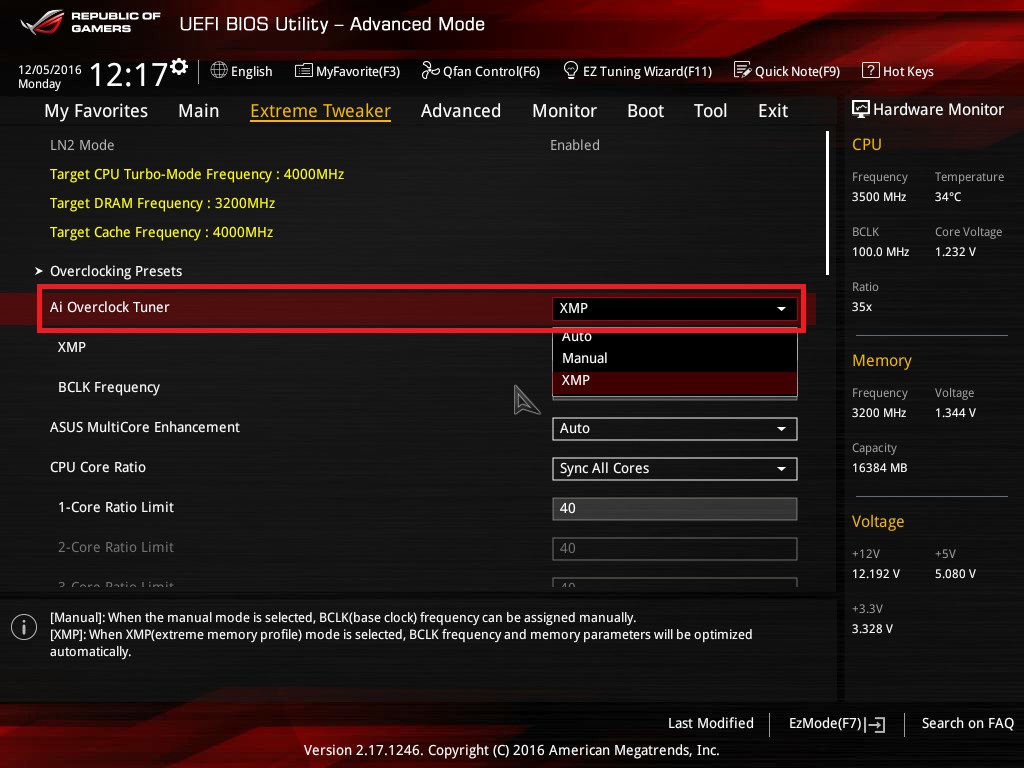Image resolution: width=1024 pixels, height=768 pixels.
Task: Open CPU Core Ratio dropdown
Action: click(x=675, y=468)
